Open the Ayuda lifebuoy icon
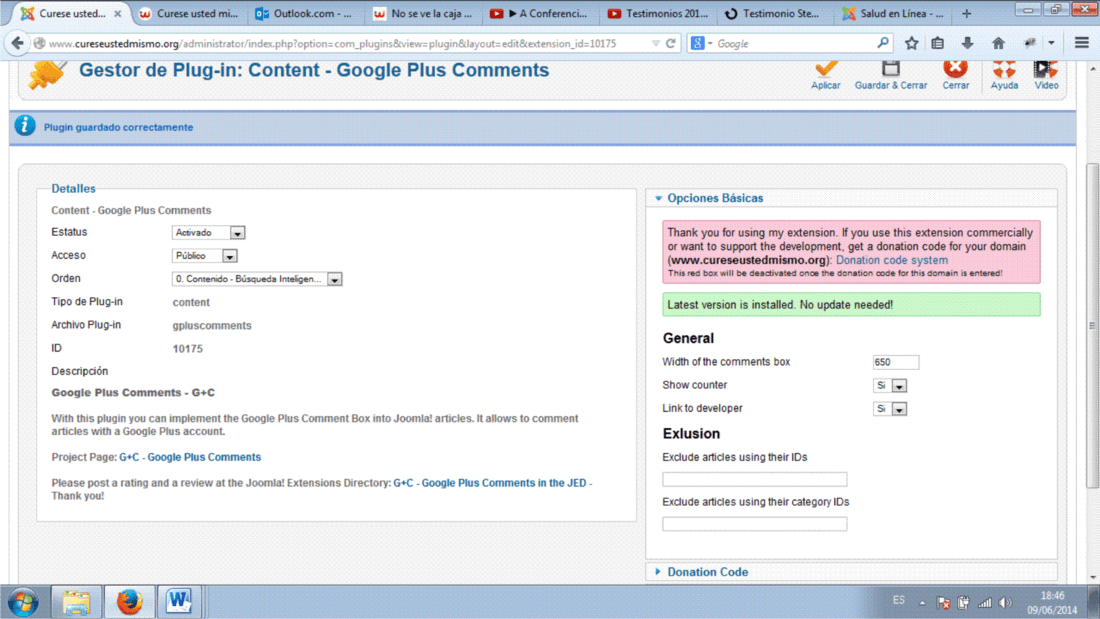 1004,69
